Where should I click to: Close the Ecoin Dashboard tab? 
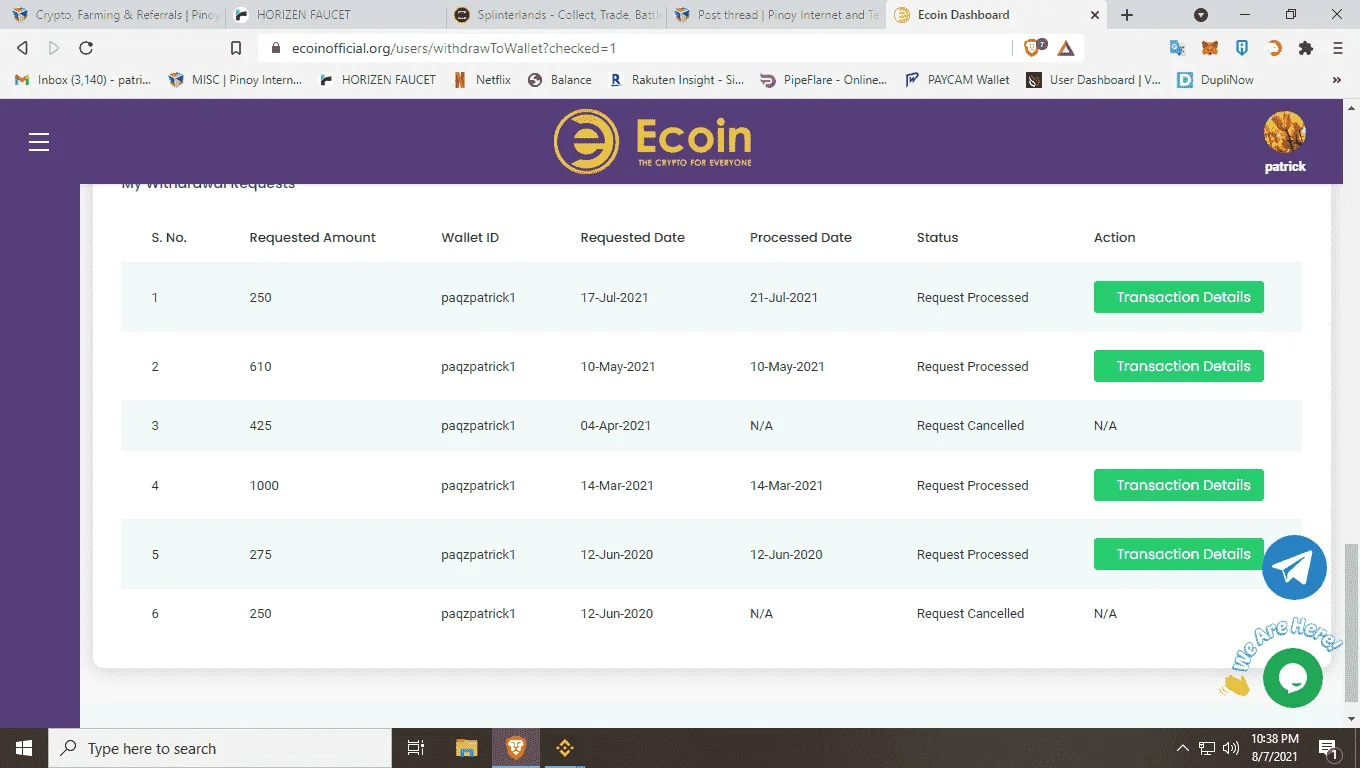[x=1095, y=15]
